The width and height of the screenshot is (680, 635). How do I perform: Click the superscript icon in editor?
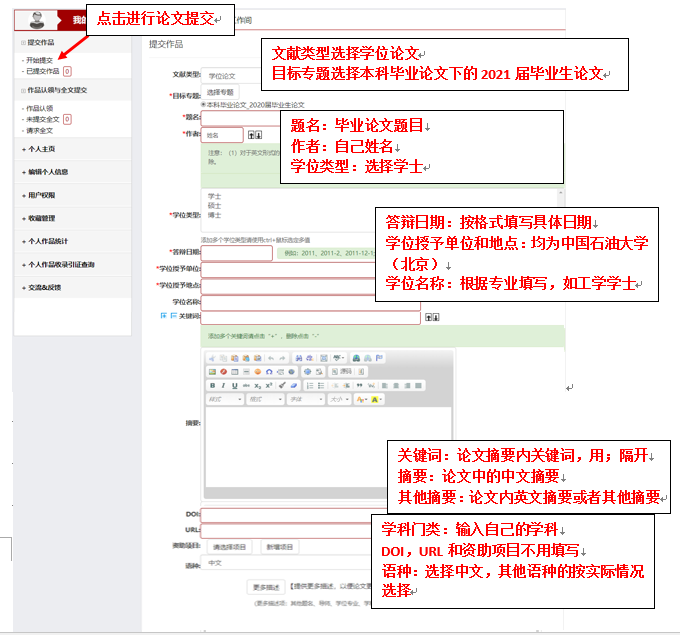pyautogui.click(x=268, y=385)
